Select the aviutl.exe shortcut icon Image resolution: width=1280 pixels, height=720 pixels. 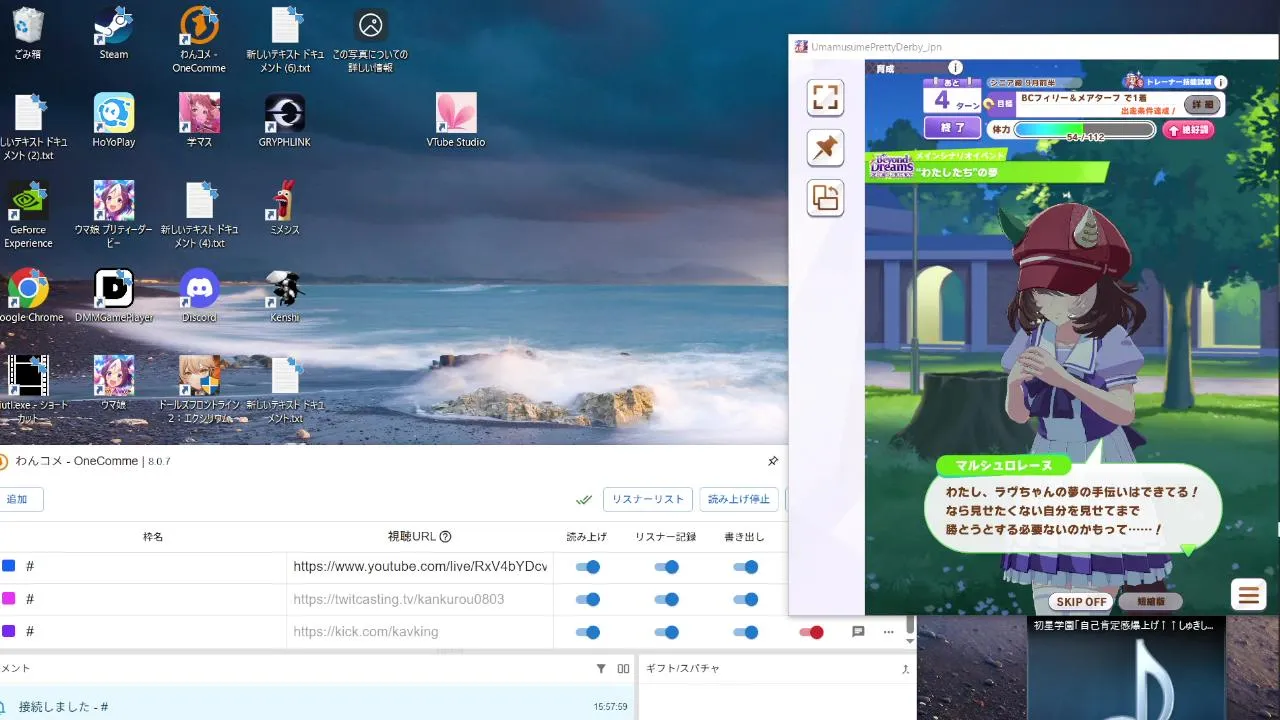point(28,390)
